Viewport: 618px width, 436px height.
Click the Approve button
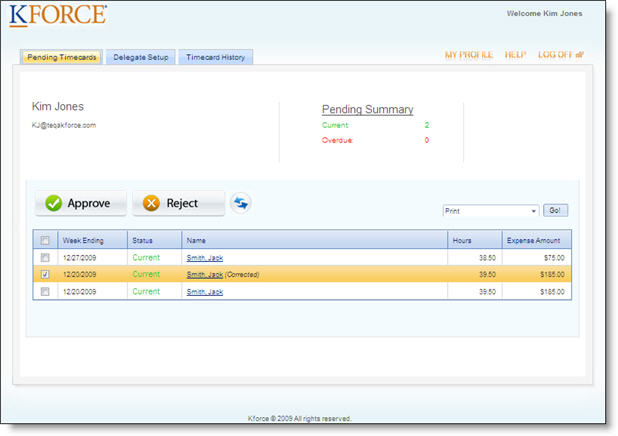point(81,203)
